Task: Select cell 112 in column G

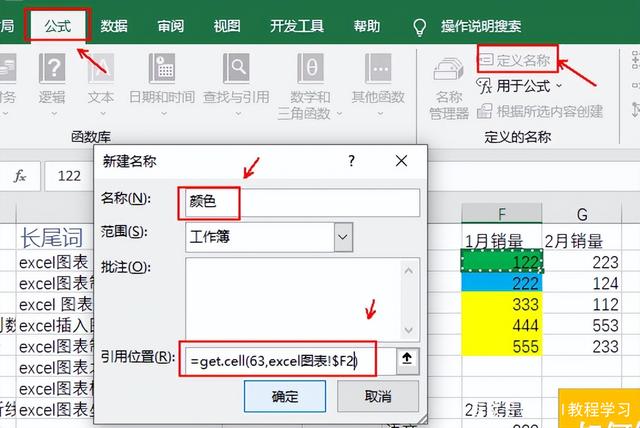Action: [x=582, y=304]
